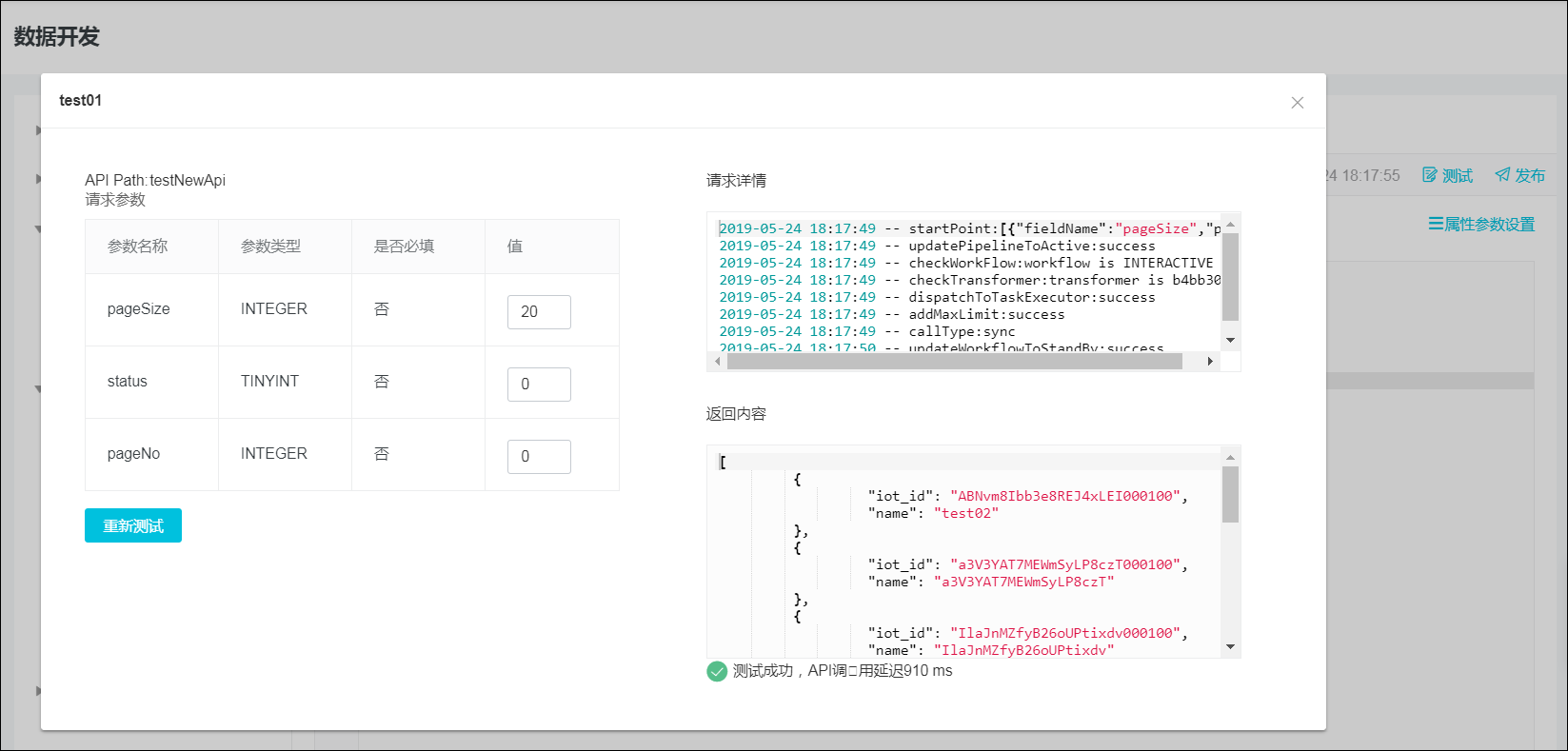Click the 属性参数设置 list icon
1568x751 pixels.
[1436, 225]
